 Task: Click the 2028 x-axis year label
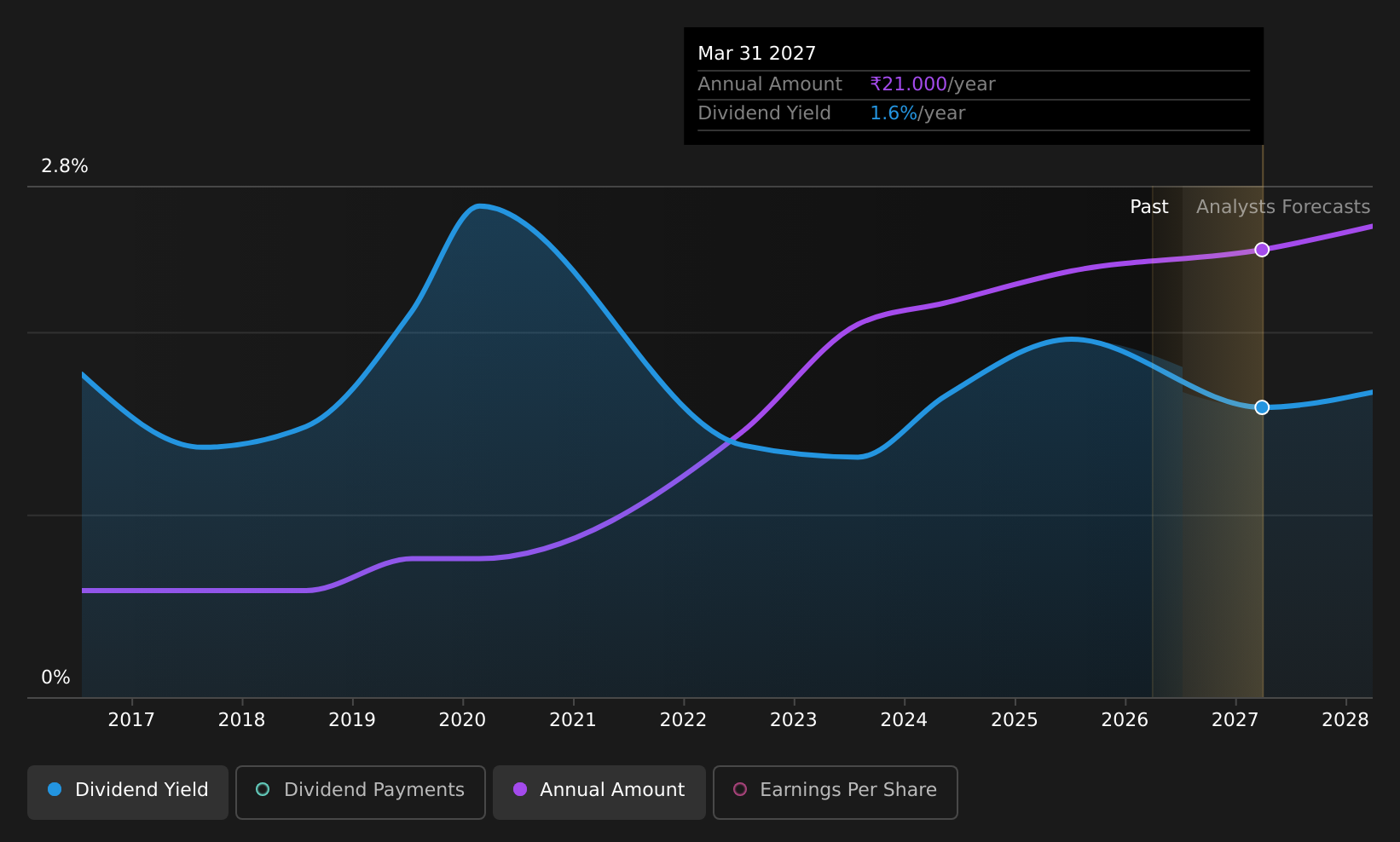1345,720
